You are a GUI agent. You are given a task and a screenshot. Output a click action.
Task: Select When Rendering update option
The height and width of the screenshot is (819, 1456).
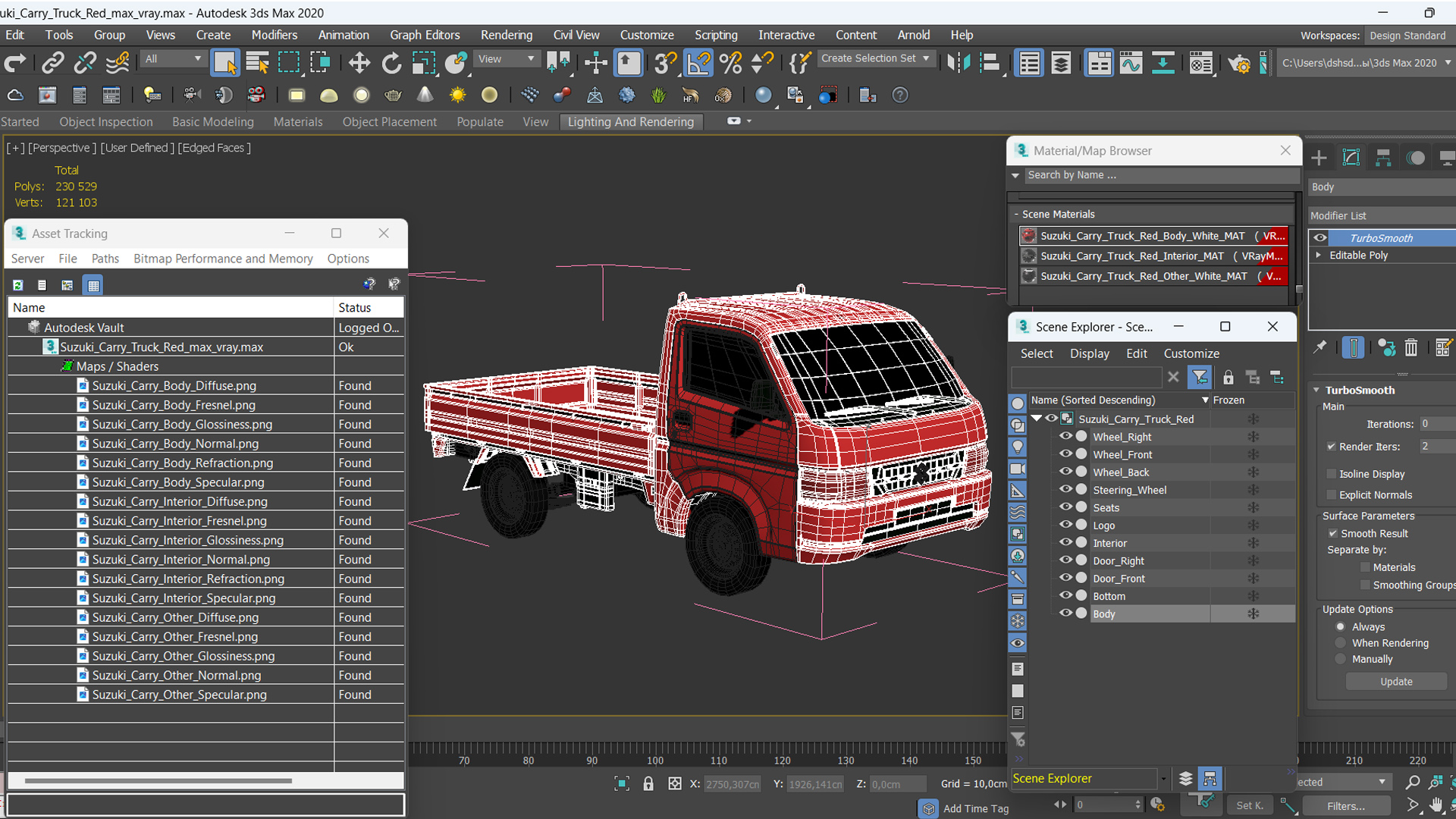click(x=1341, y=643)
